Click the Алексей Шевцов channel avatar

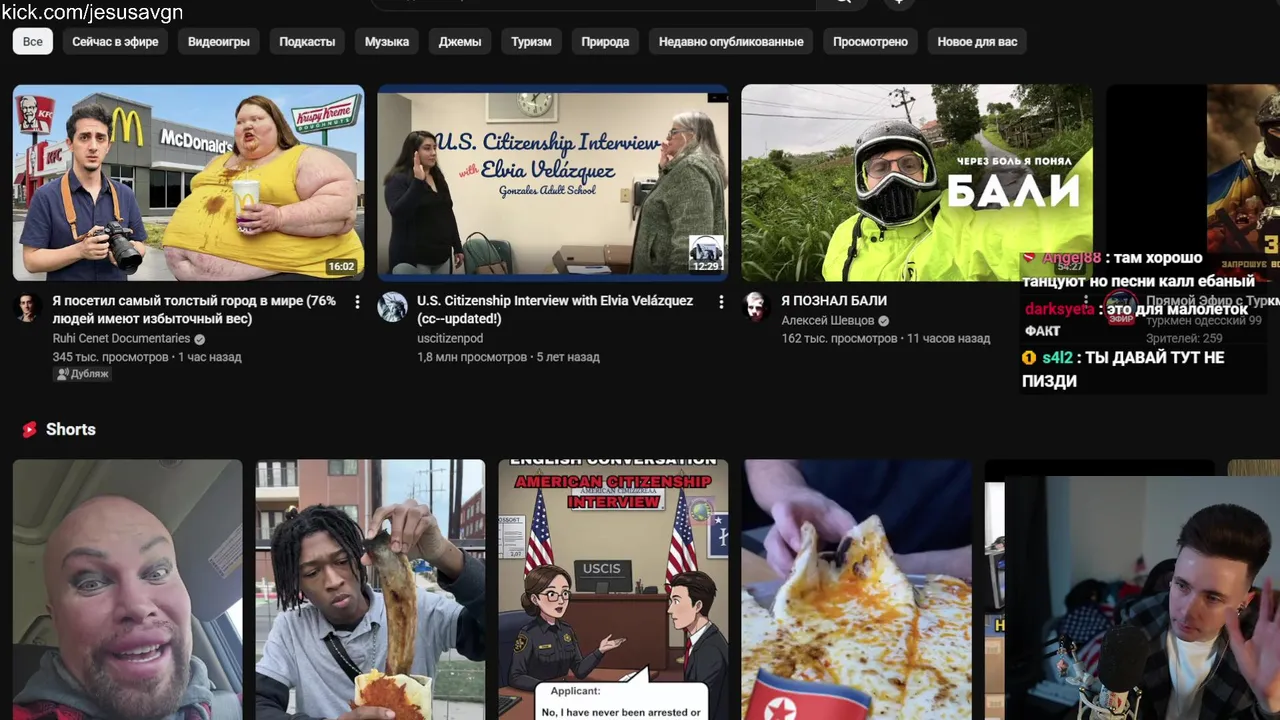click(756, 307)
